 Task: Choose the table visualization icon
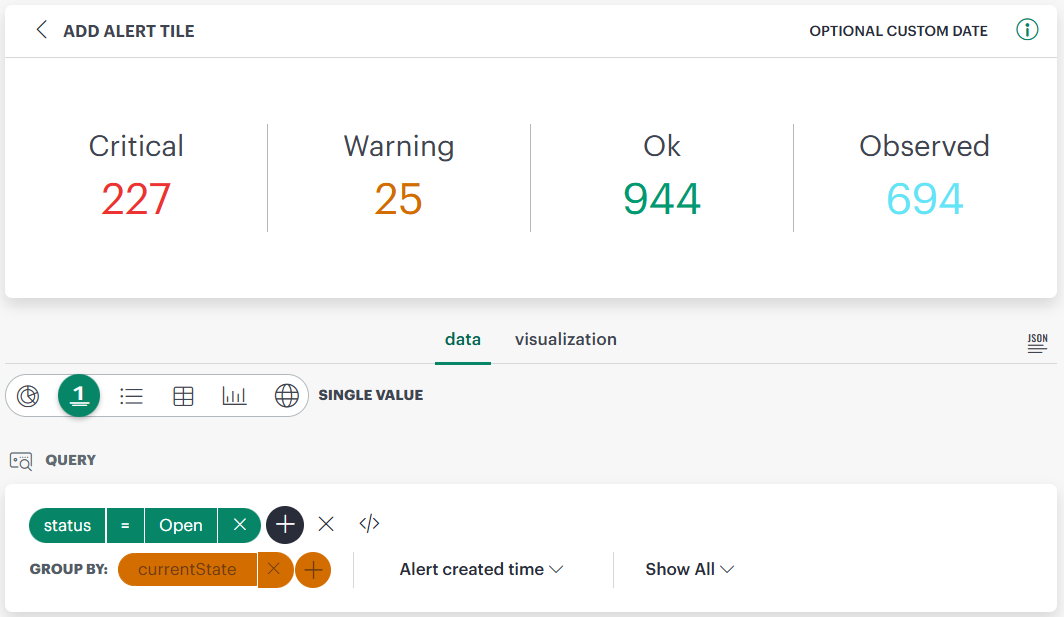(x=183, y=395)
